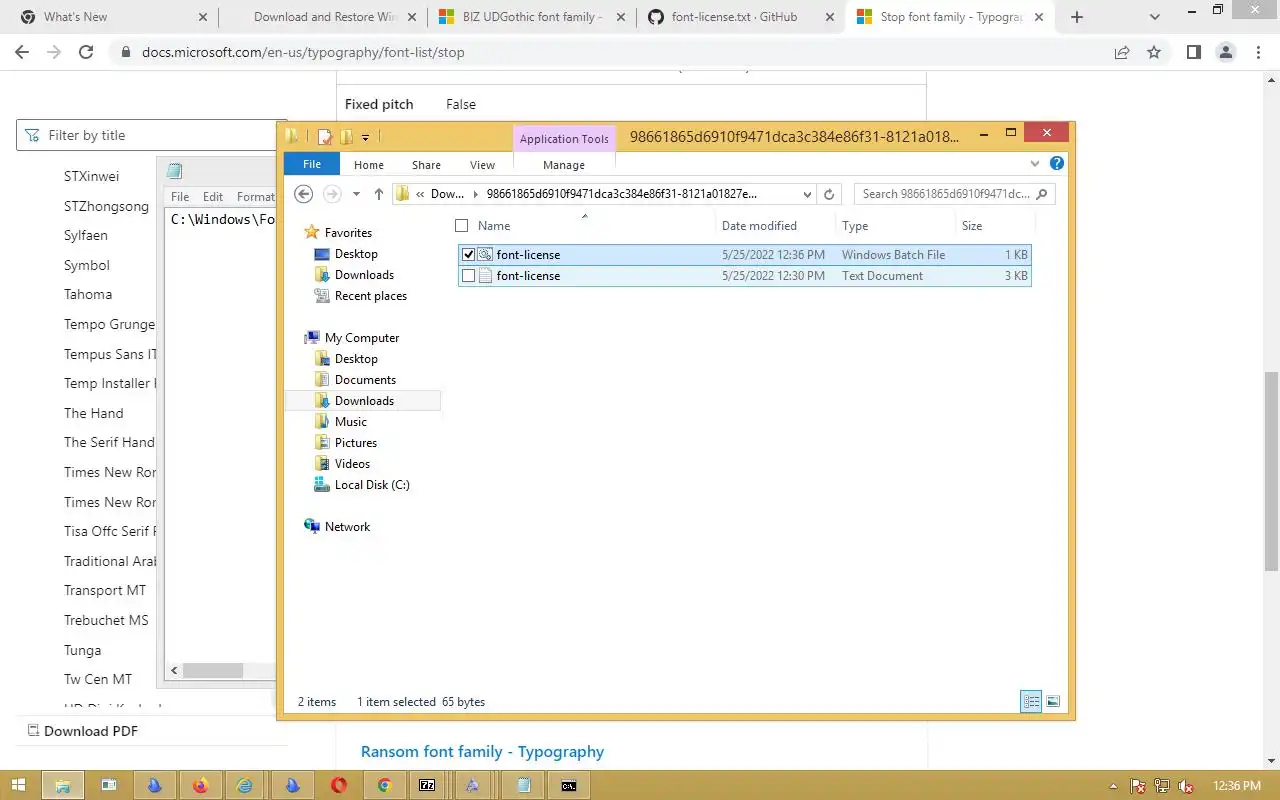
Task: Switch Explorer to Details view icon
Action: (x=1031, y=702)
